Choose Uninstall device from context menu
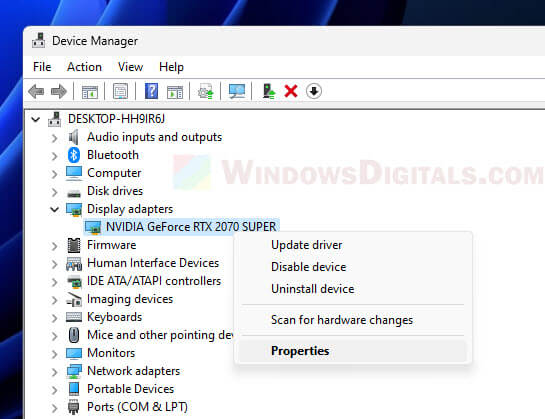This screenshot has width=545, height=419. 353,289
